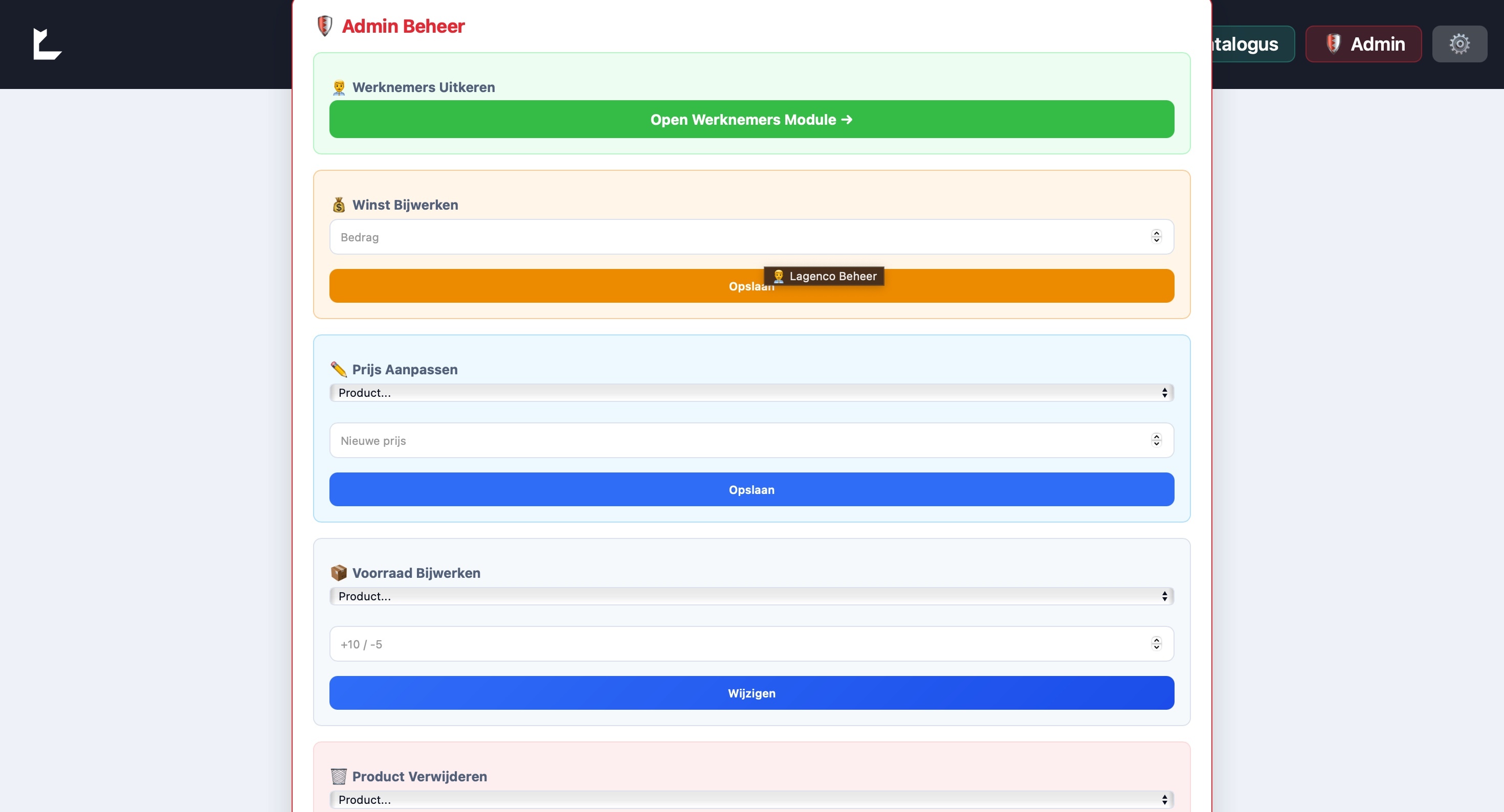Viewport: 1504px width, 812px height.
Task: Click the +10 / -5 stock input
Action: 751,644
